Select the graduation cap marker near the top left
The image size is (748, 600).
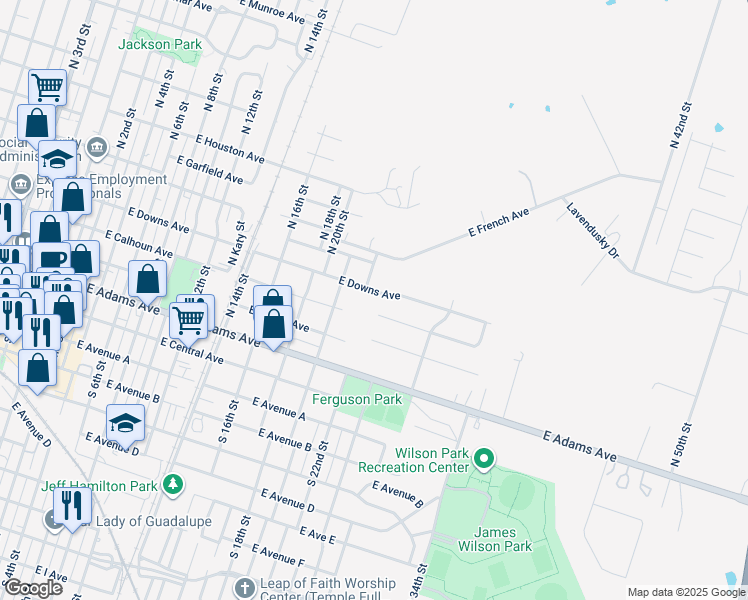pos(58,159)
